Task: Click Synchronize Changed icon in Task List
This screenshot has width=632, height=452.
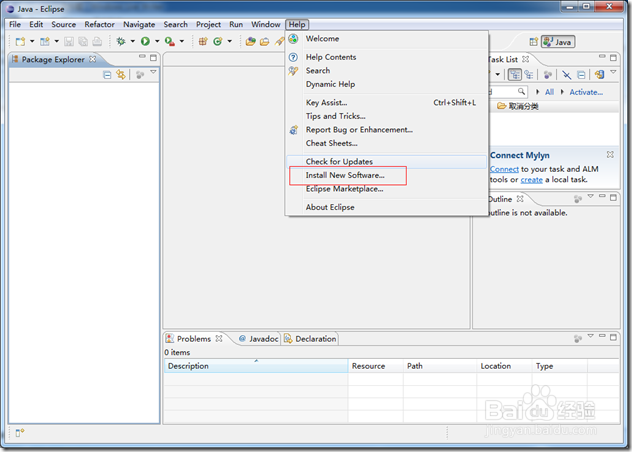Action: (x=599, y=75)
